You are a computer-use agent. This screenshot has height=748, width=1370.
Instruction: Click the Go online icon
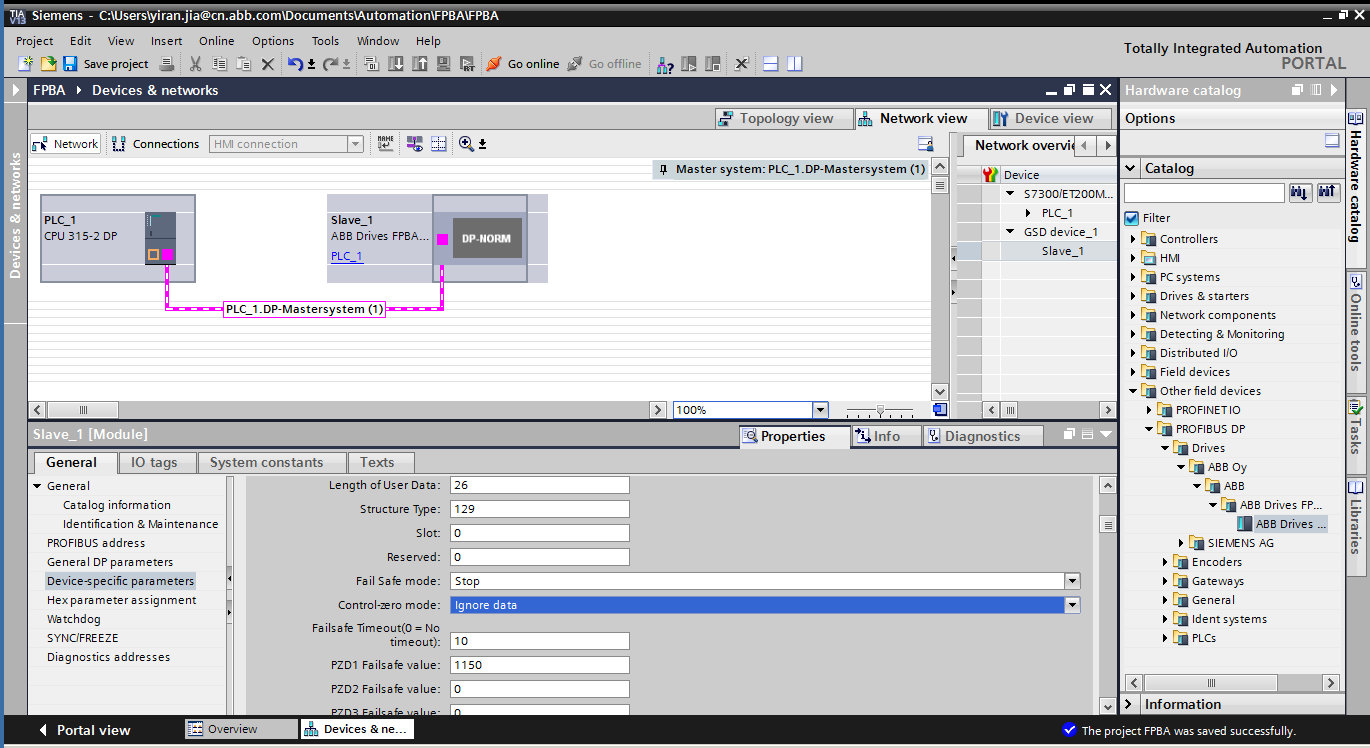click(494, 64)
